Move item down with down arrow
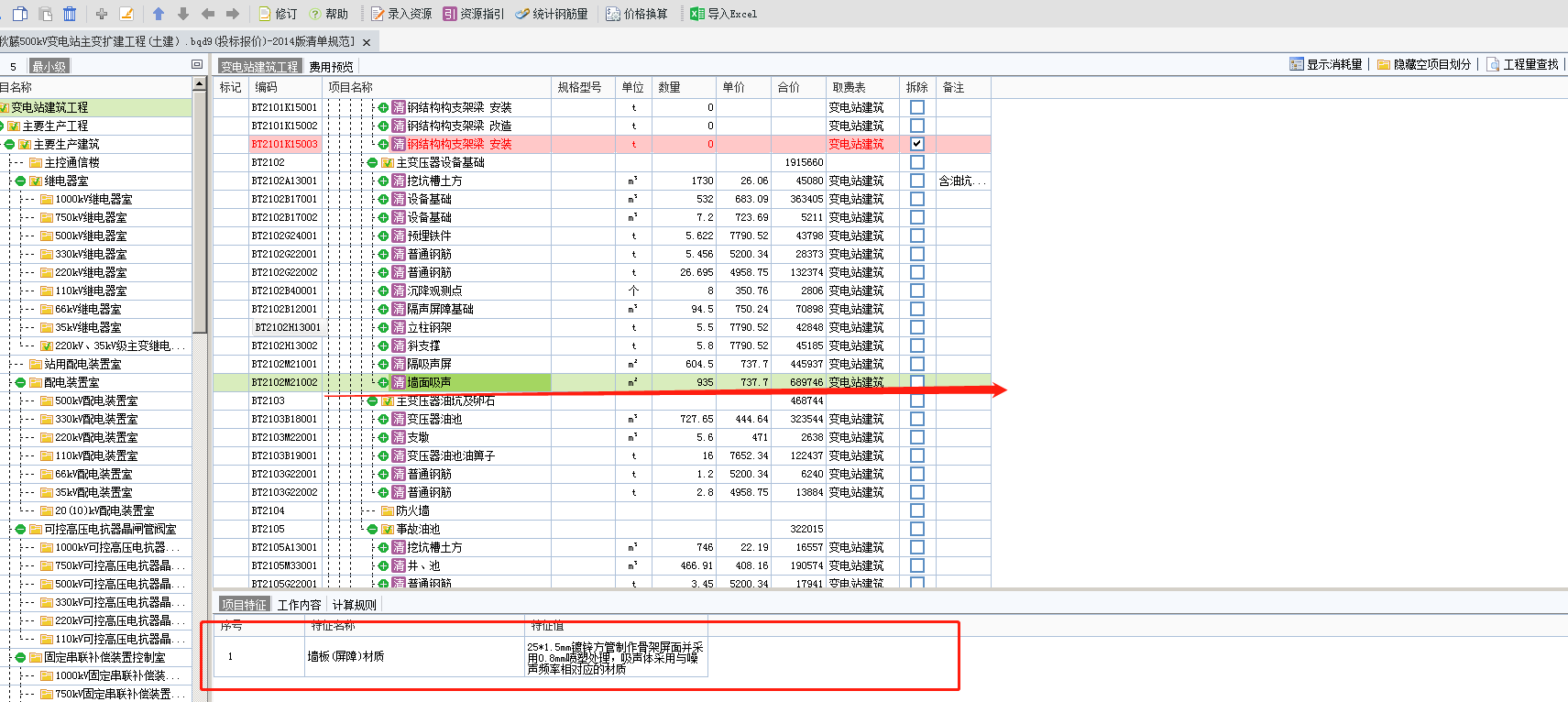Screen dimensions: 1568x702 tap(183, 14)
